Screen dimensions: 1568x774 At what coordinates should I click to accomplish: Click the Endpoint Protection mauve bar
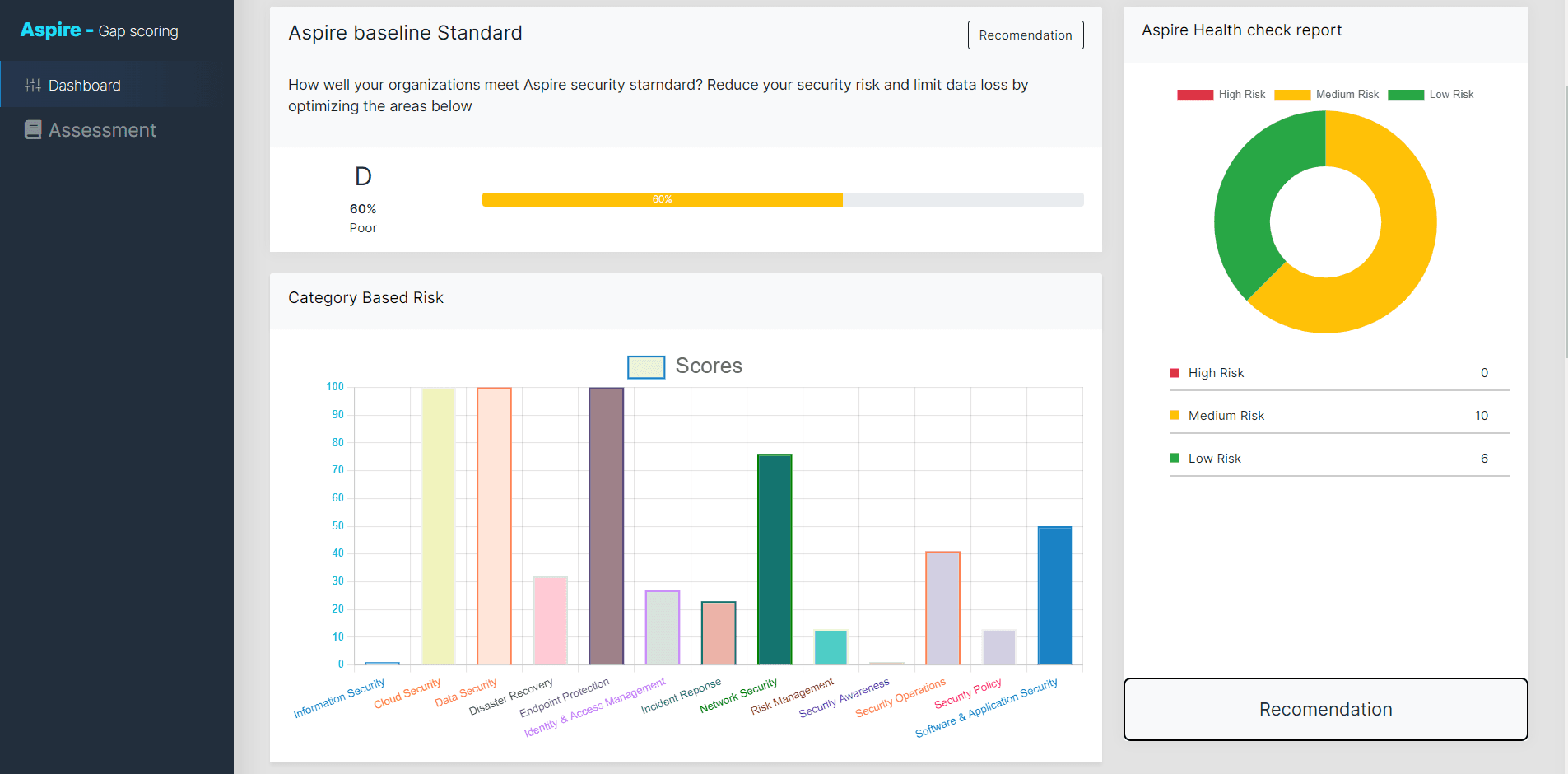coord(606,527)
